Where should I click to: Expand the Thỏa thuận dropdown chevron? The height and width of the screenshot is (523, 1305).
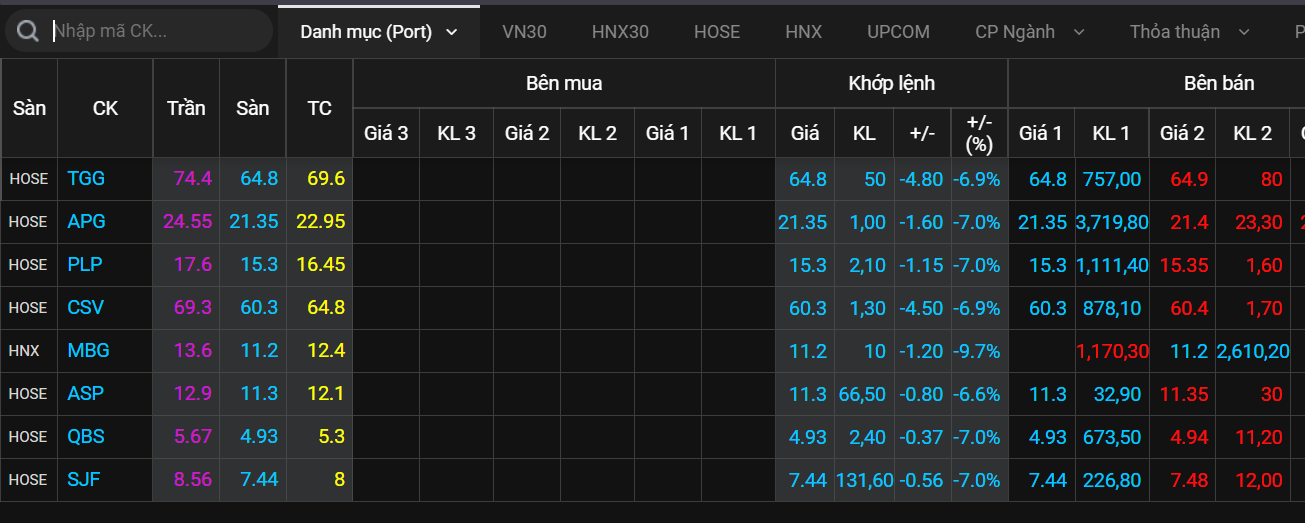click(x=1244, y=32)
